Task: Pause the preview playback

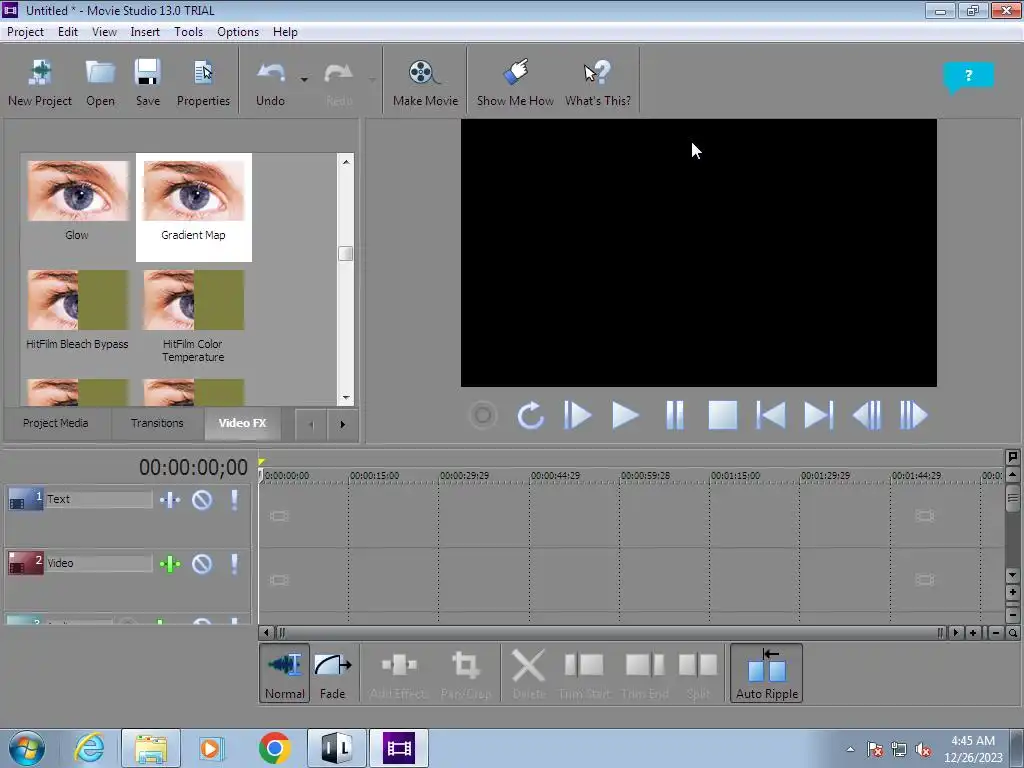Action: (675, 415)
